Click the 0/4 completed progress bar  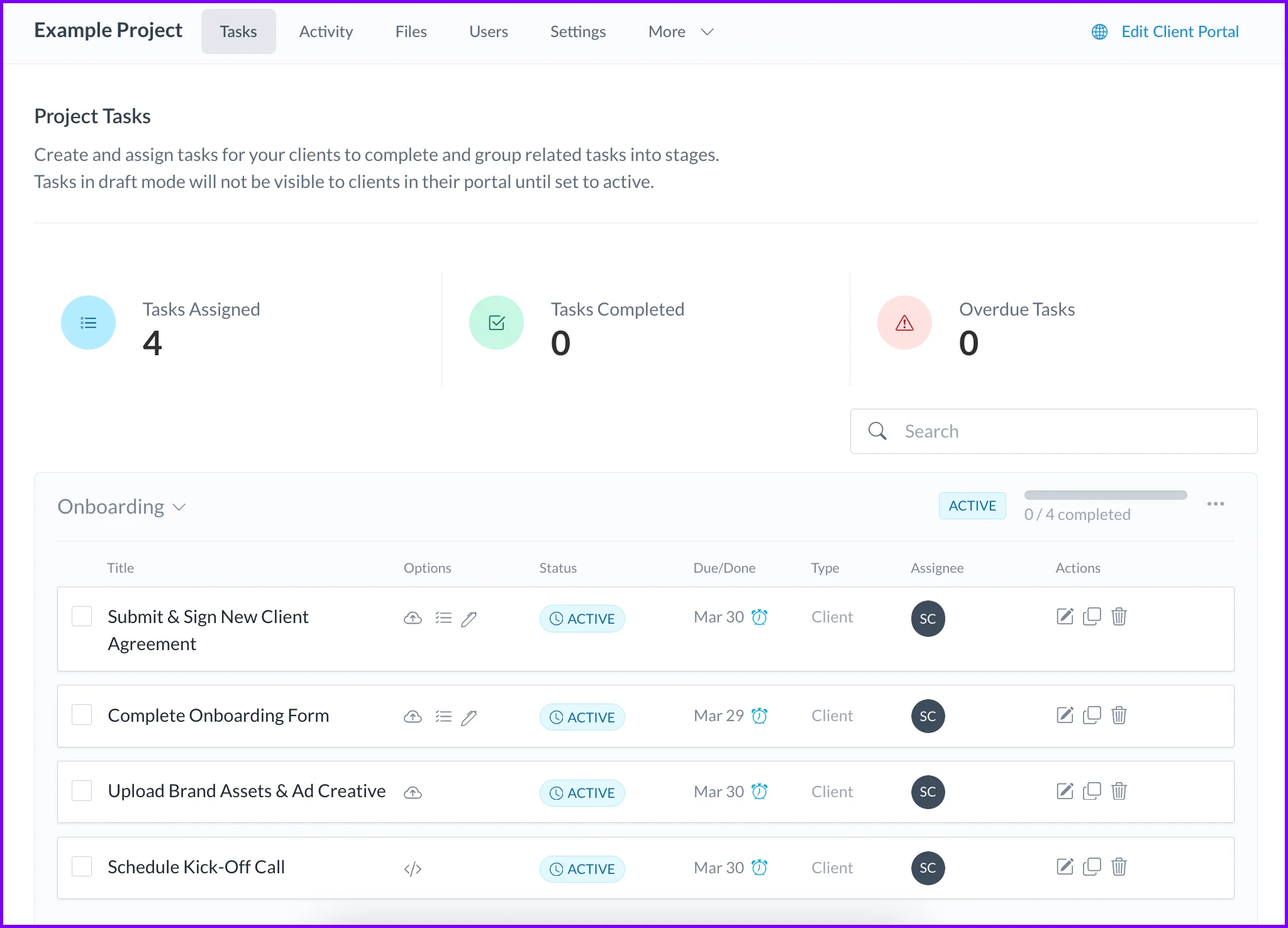pyautogui.click(x=1105, y=495)
